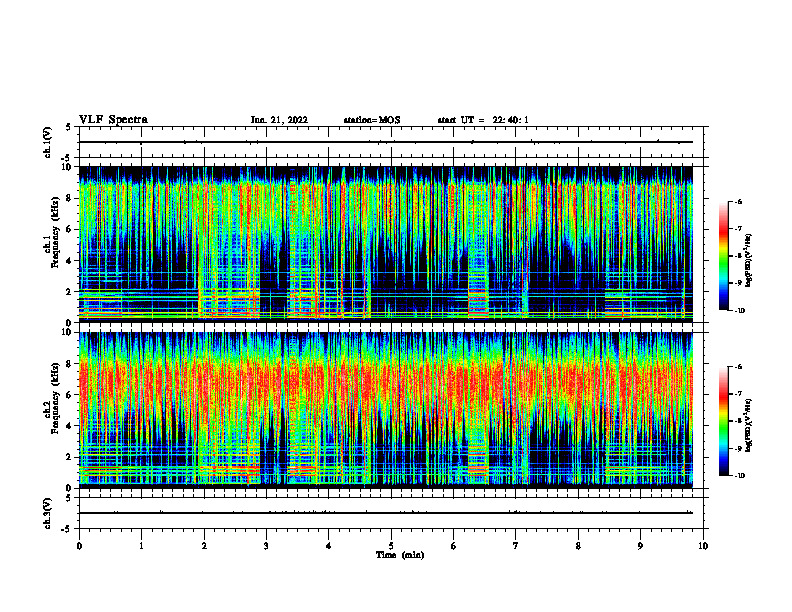
Task: Click the "9" tick label on the time axis
Action: pos(640,546)
